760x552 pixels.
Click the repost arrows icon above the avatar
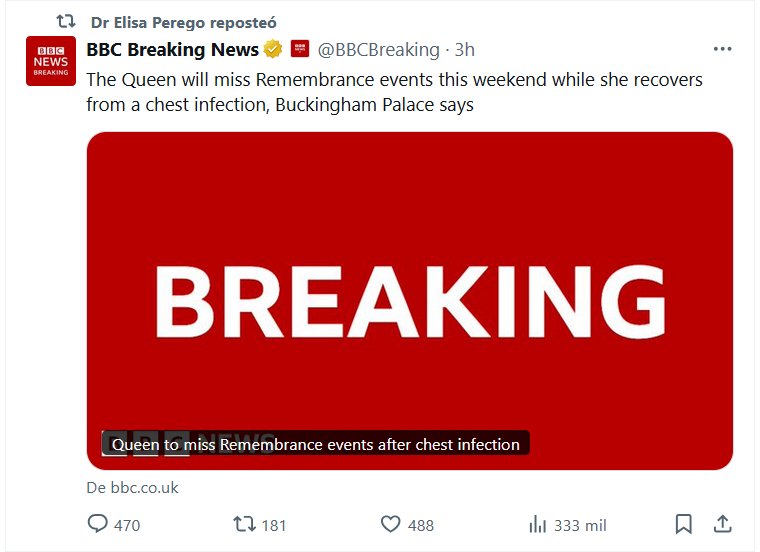[66, 21]
